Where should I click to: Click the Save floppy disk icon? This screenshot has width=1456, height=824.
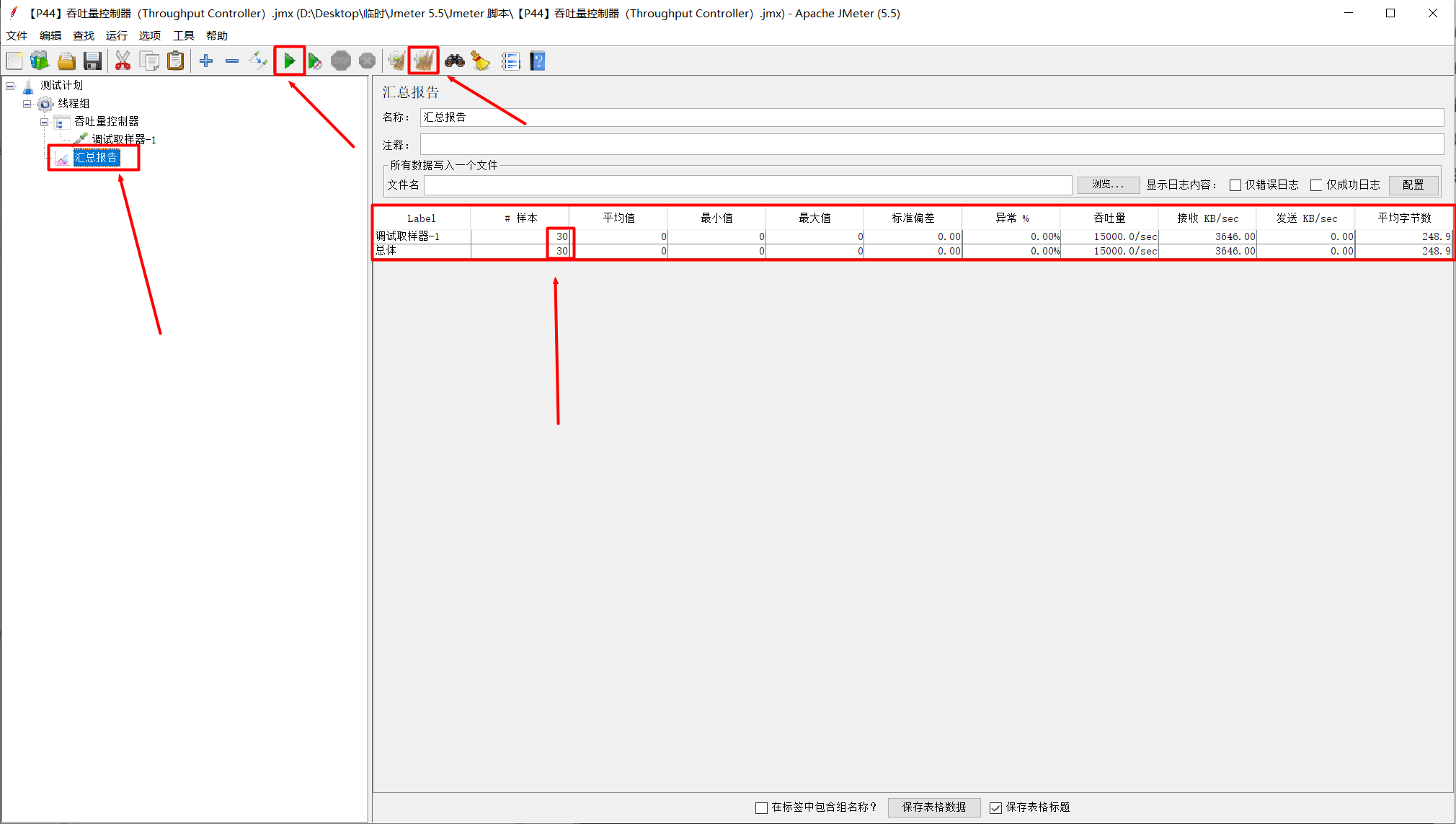(92, 61)
